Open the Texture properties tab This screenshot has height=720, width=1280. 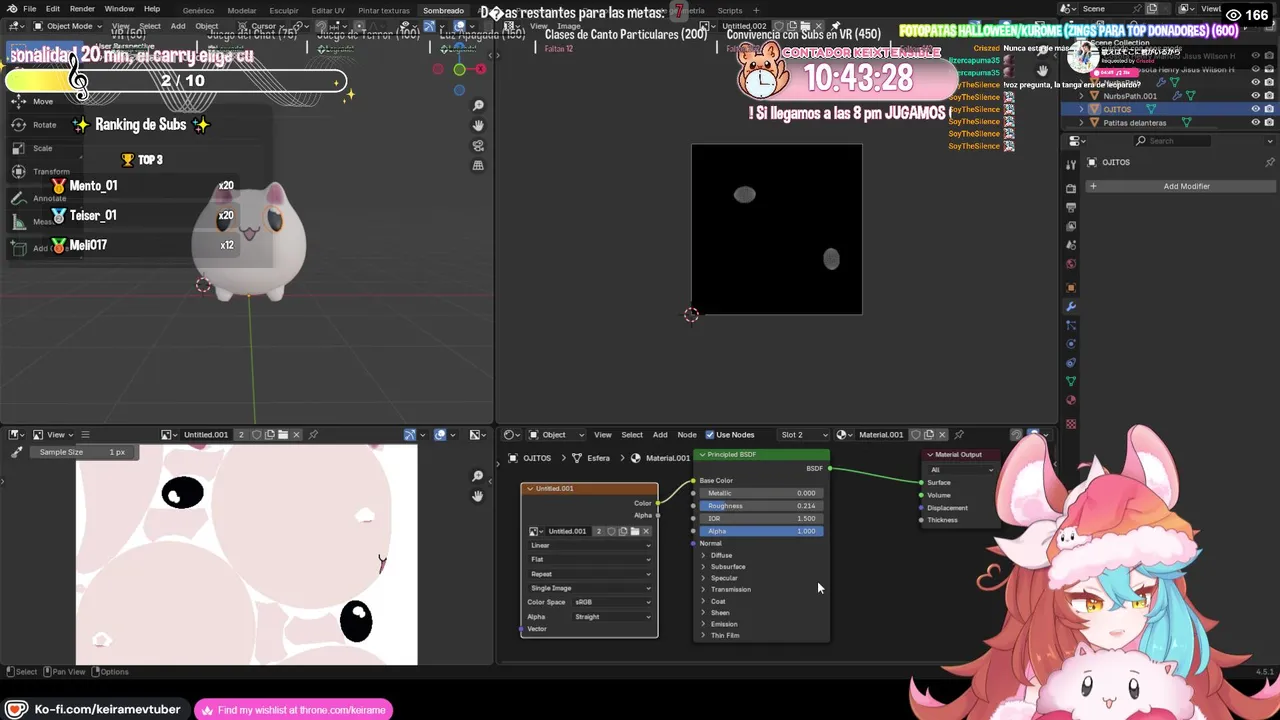coord(1071,424)
